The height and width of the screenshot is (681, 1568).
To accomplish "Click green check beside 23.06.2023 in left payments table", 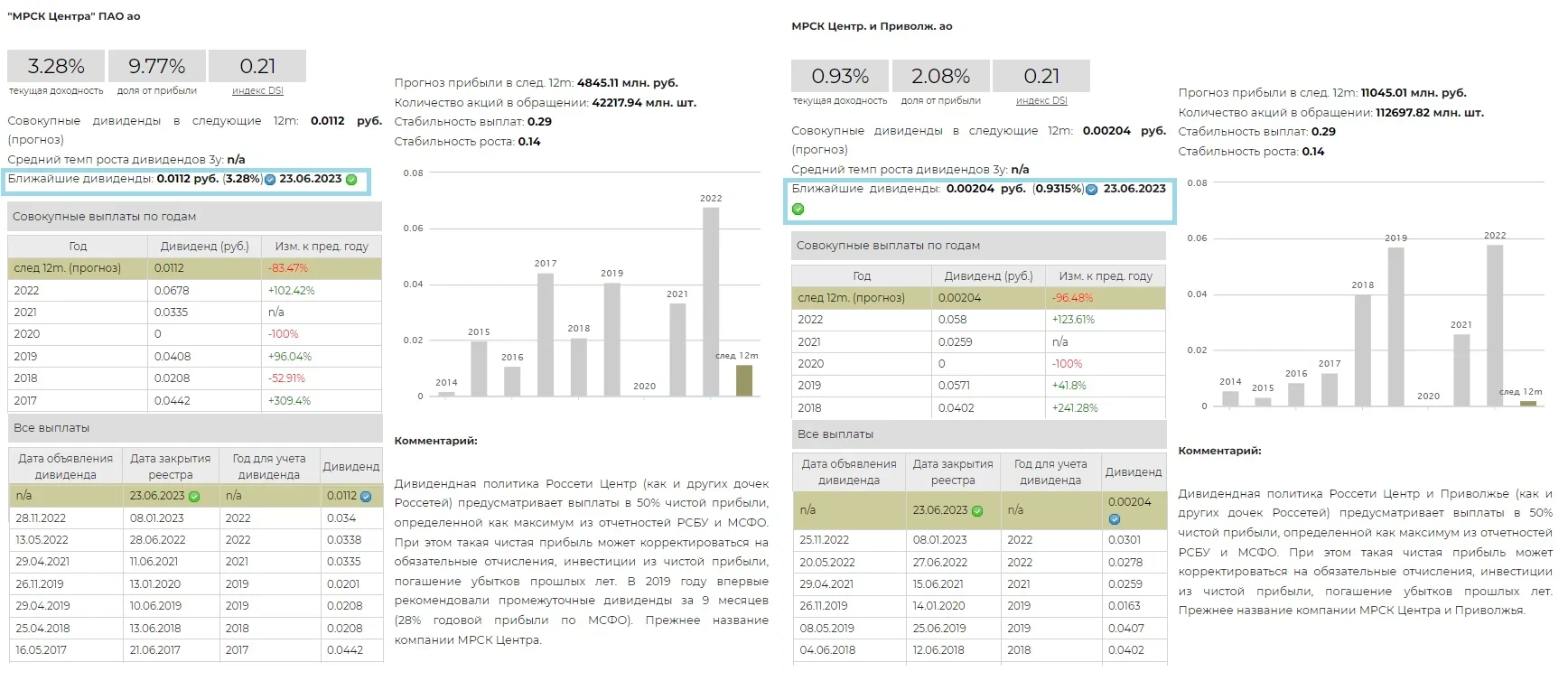I will [x=194, y=497].
